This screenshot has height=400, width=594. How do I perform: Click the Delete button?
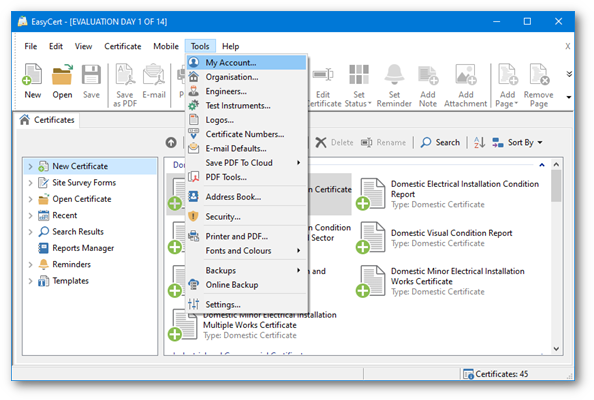tap(335, 142)
